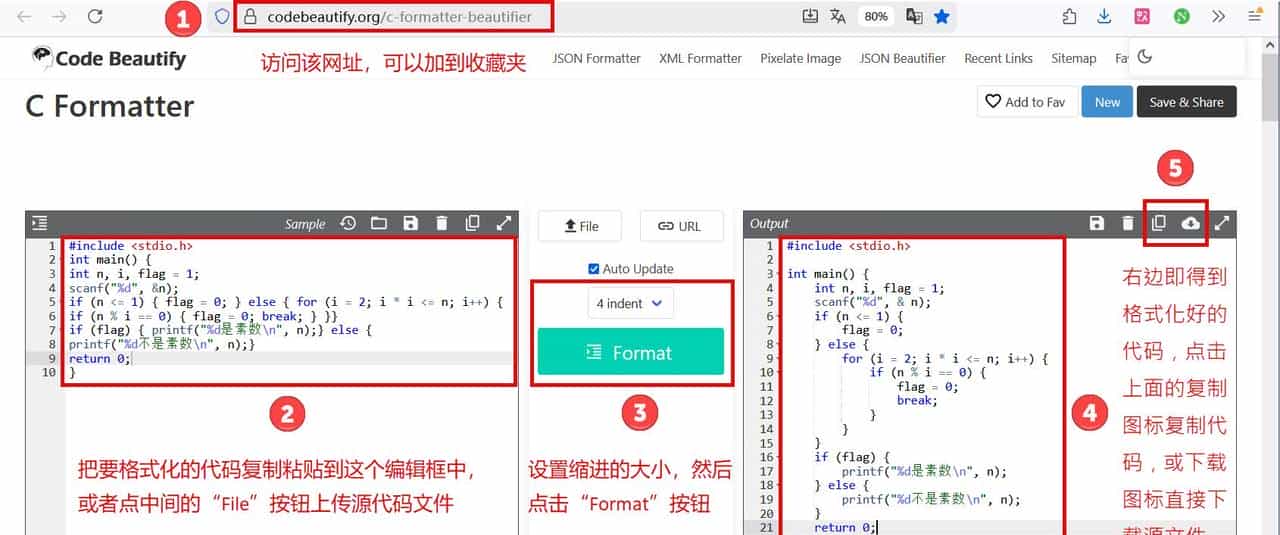Click the codebeautify.org address bar

400,17
